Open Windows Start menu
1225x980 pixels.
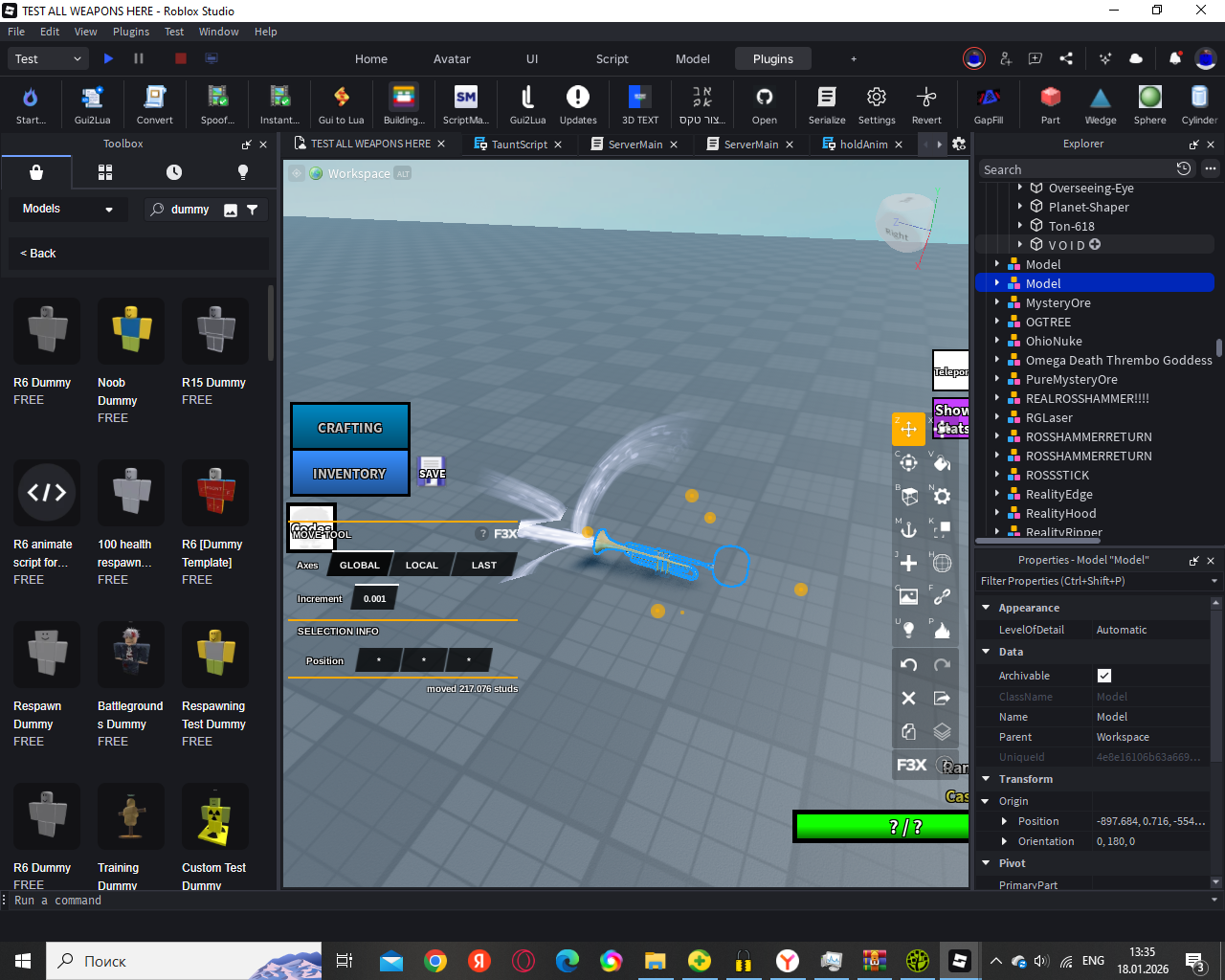[x=23, y=961]
